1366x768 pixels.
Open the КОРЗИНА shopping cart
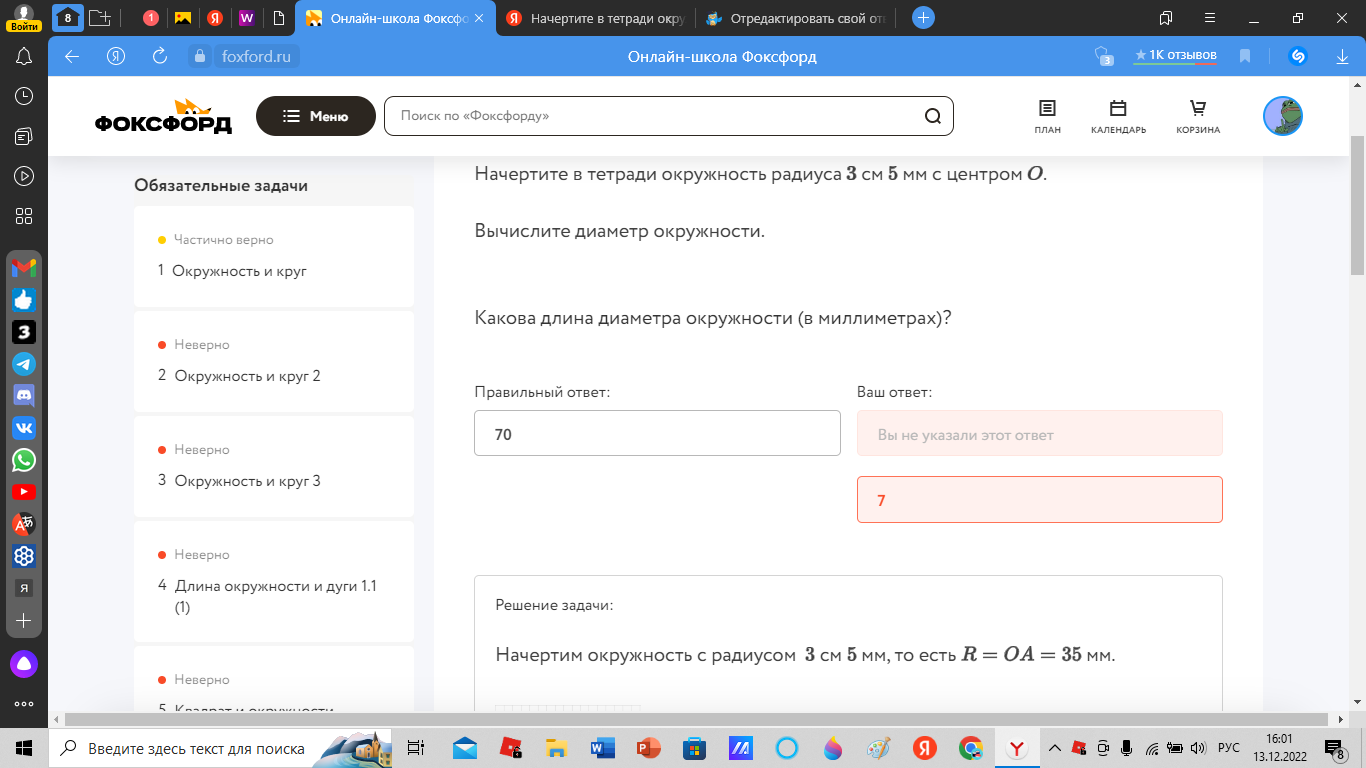pos(1196,116)
